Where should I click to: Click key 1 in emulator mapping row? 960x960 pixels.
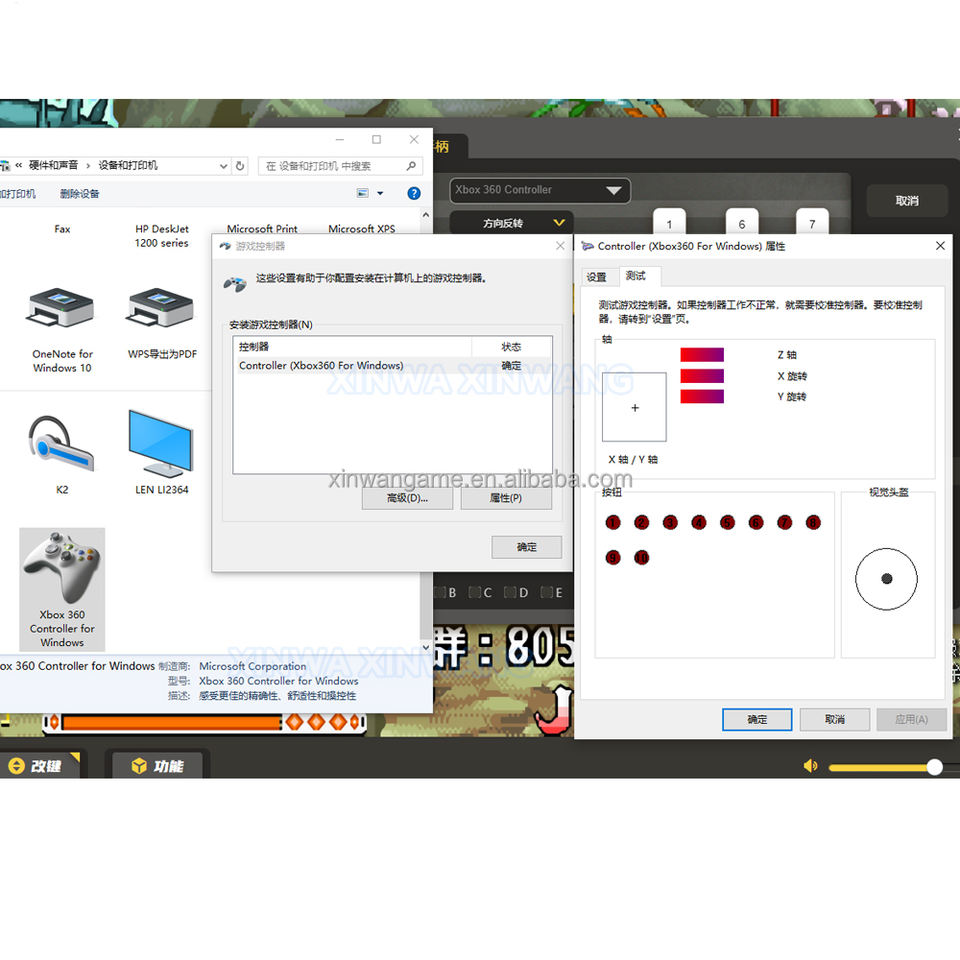coord(669,222)
